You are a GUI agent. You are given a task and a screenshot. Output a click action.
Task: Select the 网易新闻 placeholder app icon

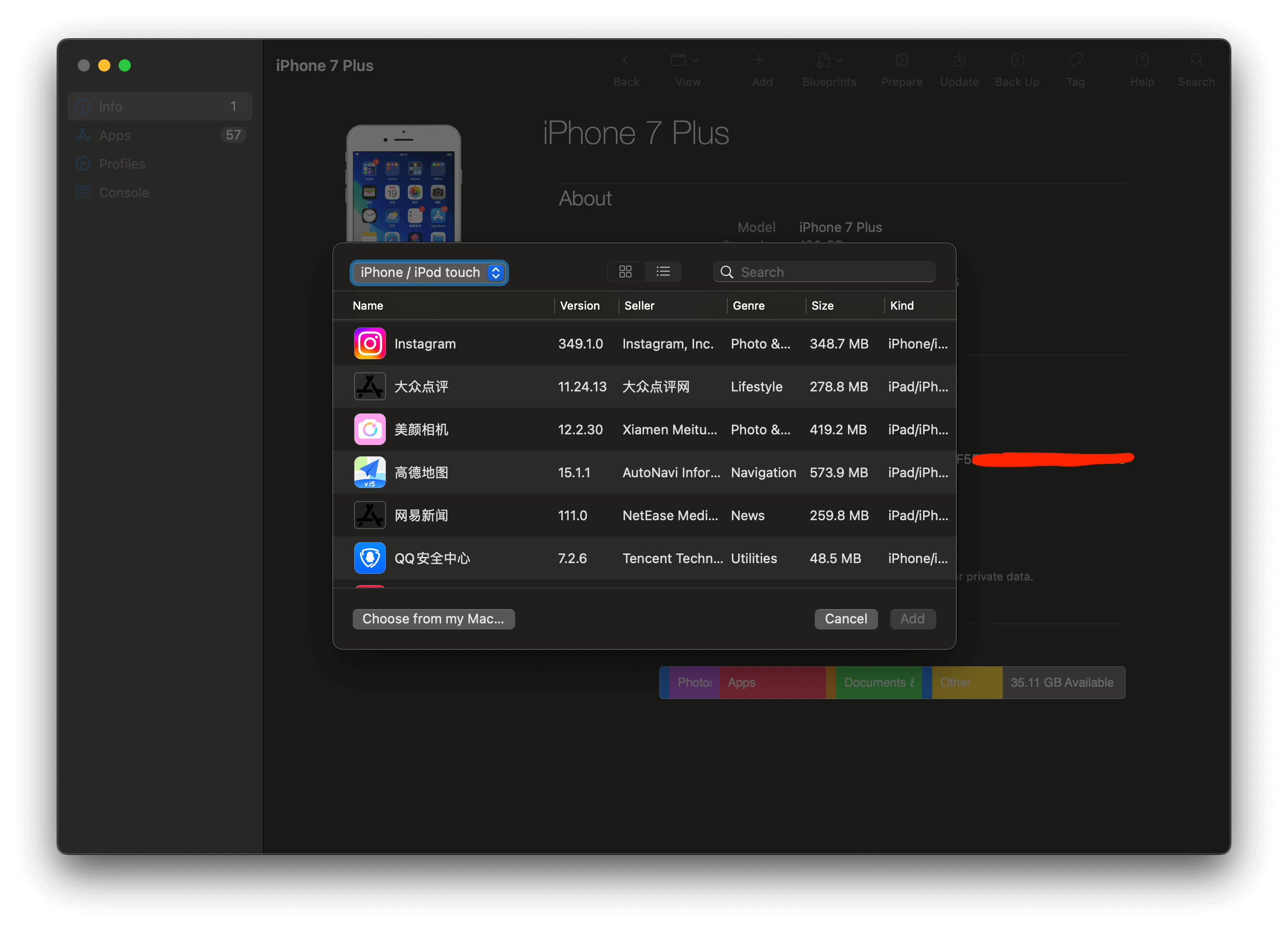coord(370,516)
